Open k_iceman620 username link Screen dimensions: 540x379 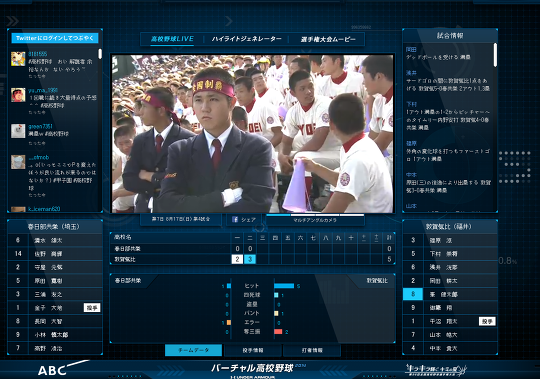44,209
